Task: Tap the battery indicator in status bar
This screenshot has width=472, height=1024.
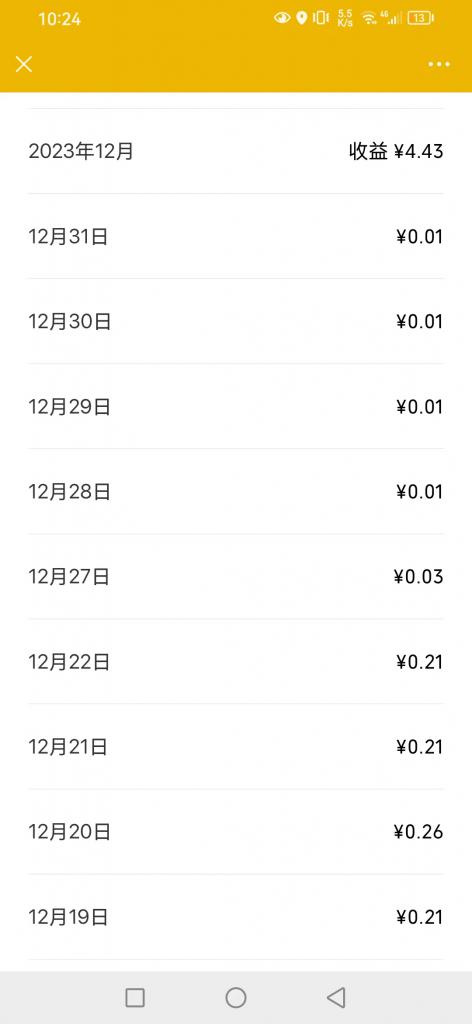Action: [420, 18]
